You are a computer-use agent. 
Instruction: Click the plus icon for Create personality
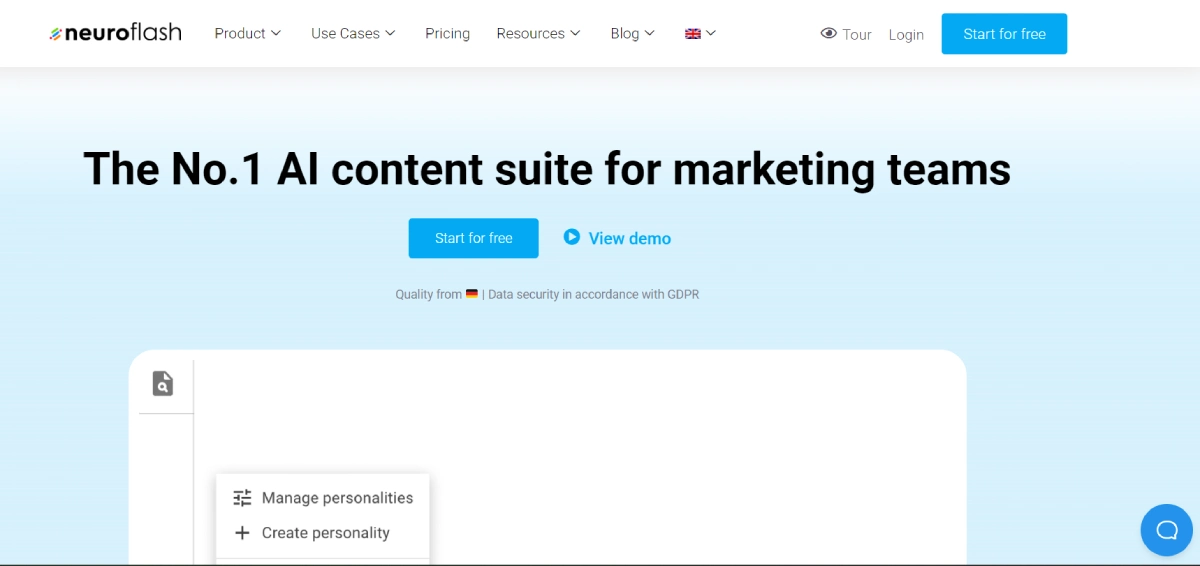pos(242,533)
